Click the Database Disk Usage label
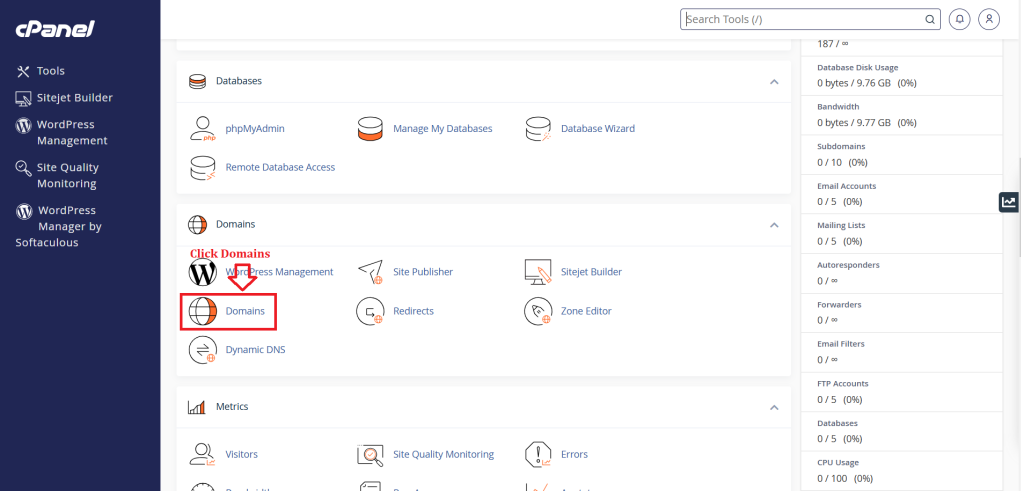Viewport: 1024px width, 491px height. click(858, 67)
